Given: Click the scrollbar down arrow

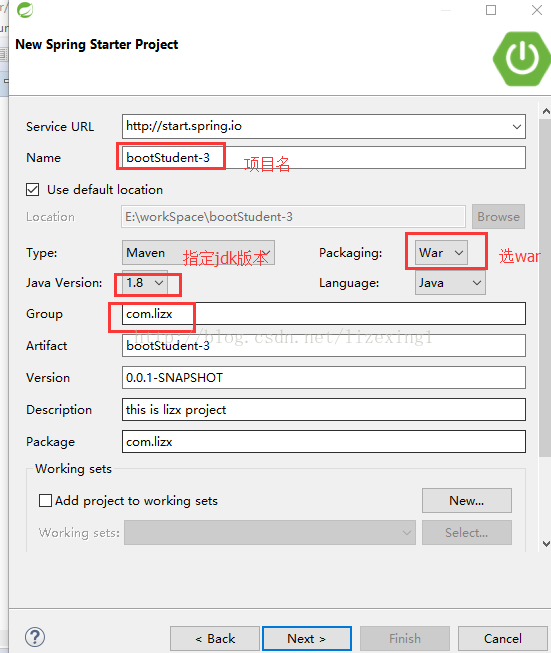Looking at the screenshot, I should coord(546,543).
